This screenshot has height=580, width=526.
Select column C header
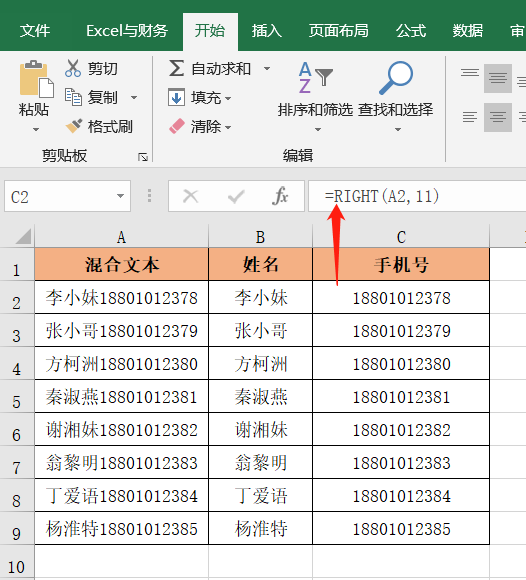(401, 237)
